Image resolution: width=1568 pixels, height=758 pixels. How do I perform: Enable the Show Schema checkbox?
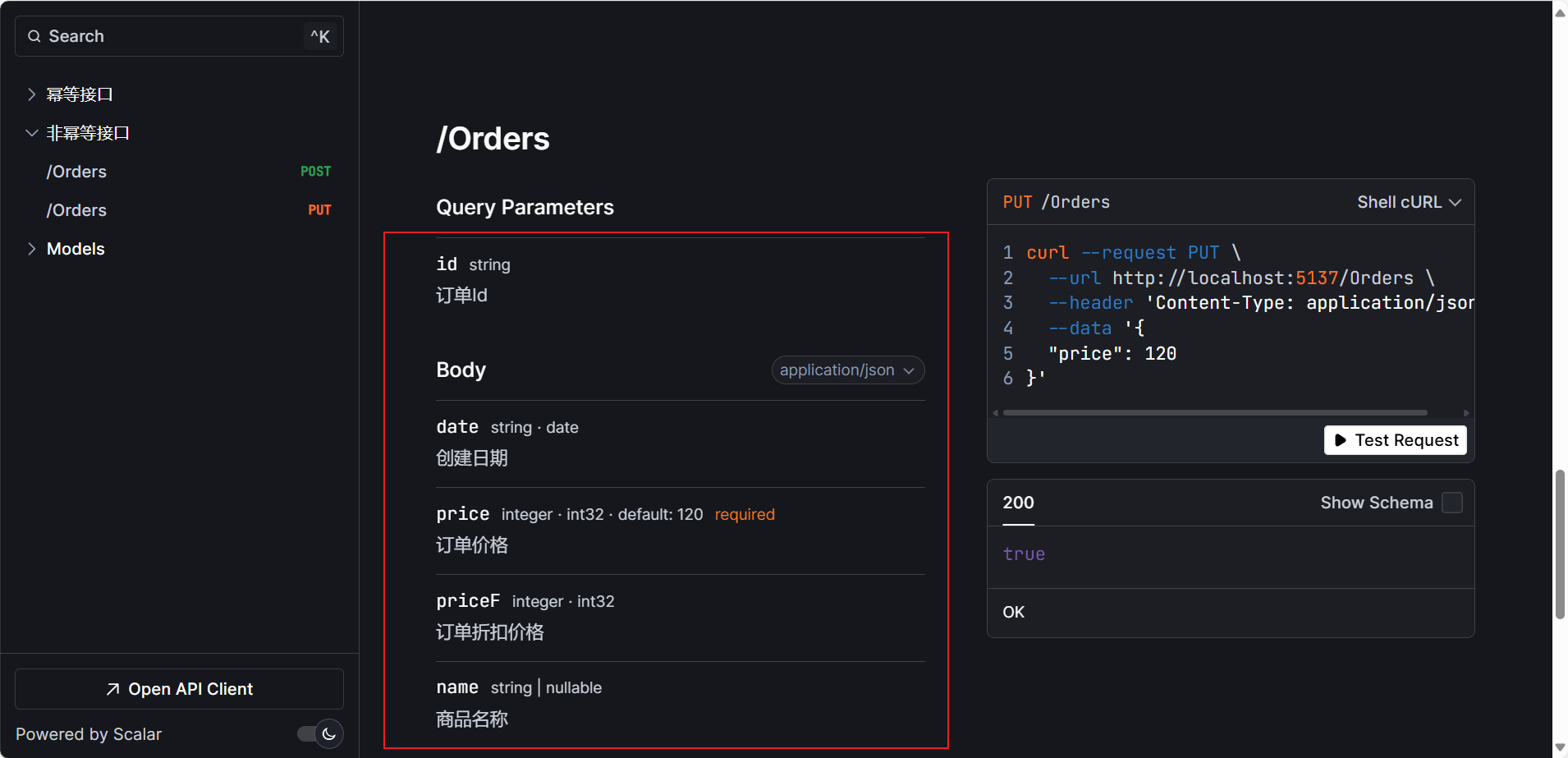[x=1451, y=503]
